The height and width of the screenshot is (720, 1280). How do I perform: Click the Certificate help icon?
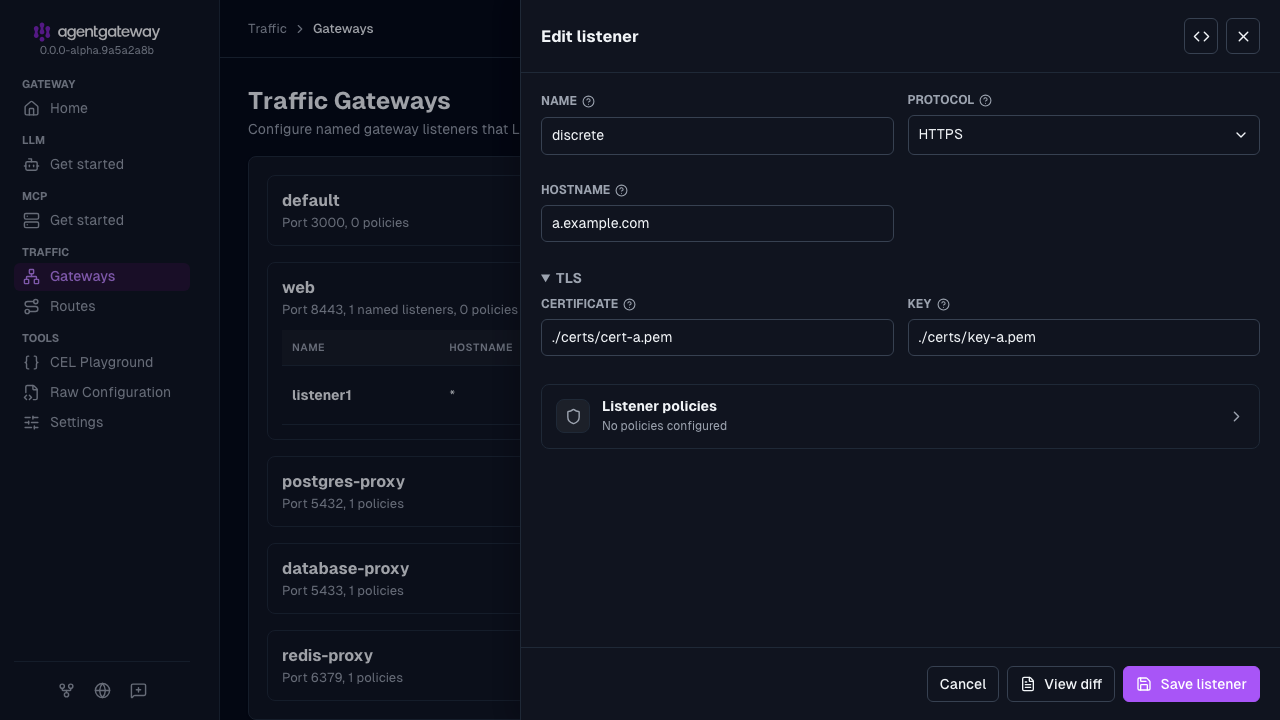point(629,304)
